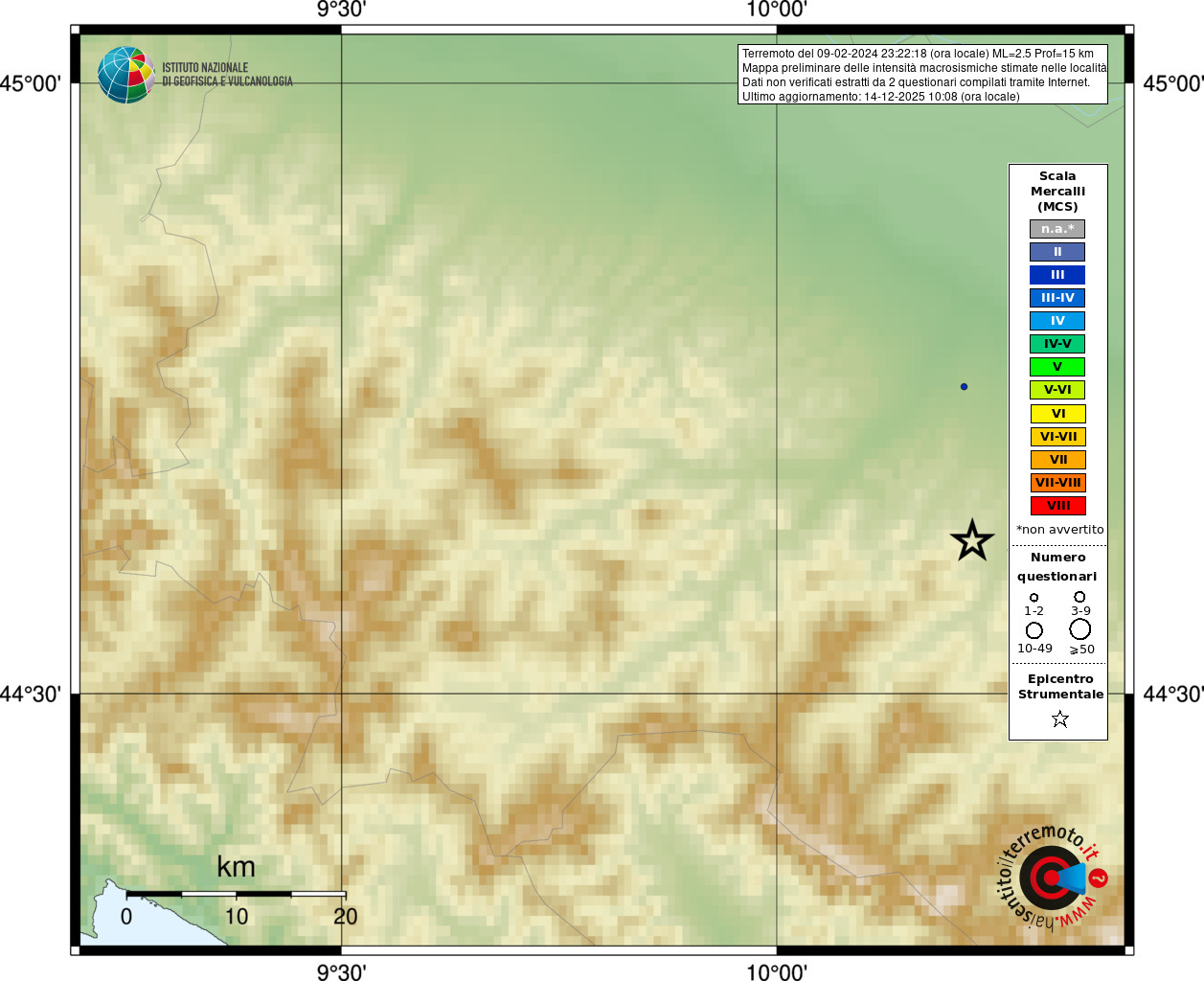The height and width of the screenshot is (981, 1204).
Task: Click the 'km' scale bar label
Action: coord(236,867)
